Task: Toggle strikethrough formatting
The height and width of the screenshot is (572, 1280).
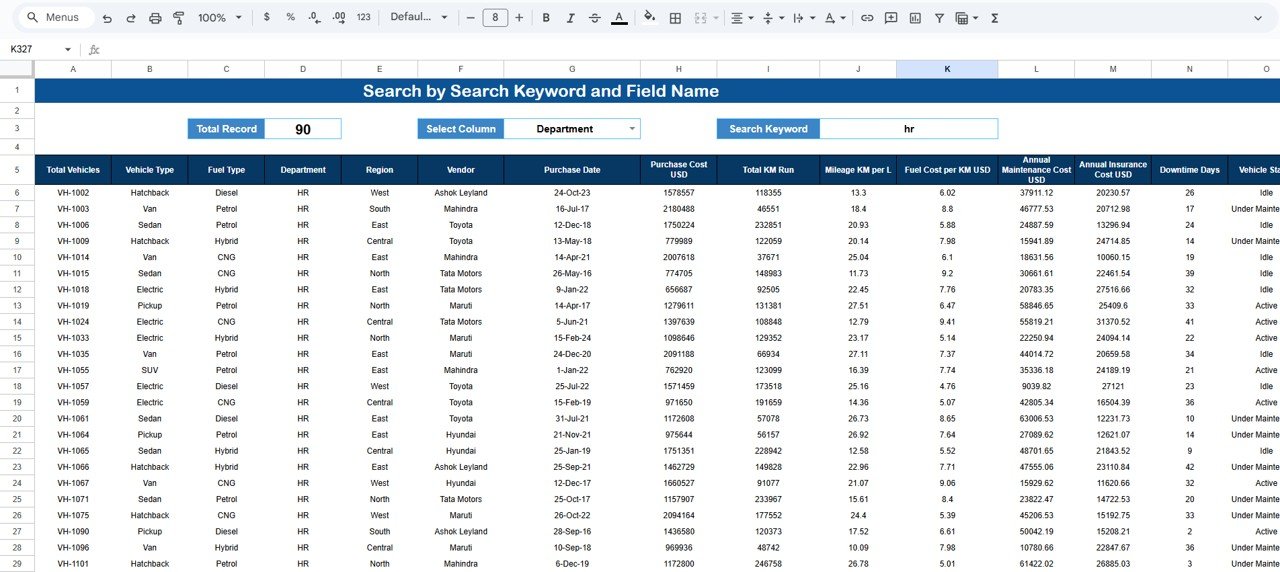Action: click(595, 18)
